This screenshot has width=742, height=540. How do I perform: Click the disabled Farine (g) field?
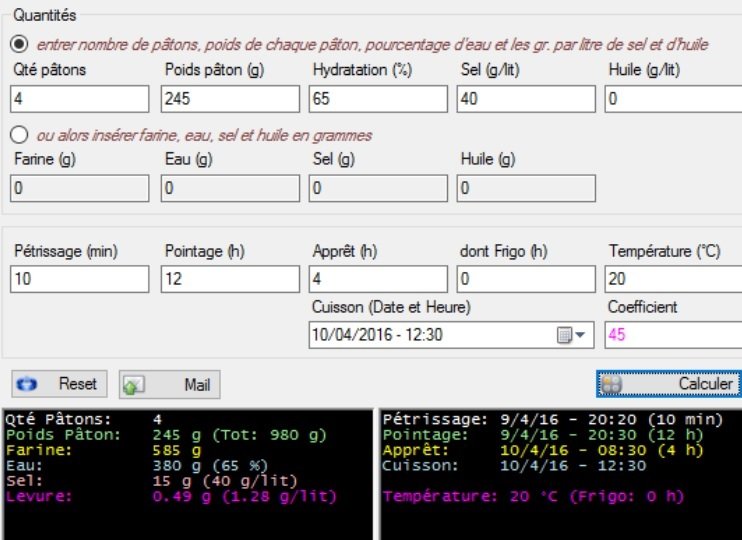80,188
